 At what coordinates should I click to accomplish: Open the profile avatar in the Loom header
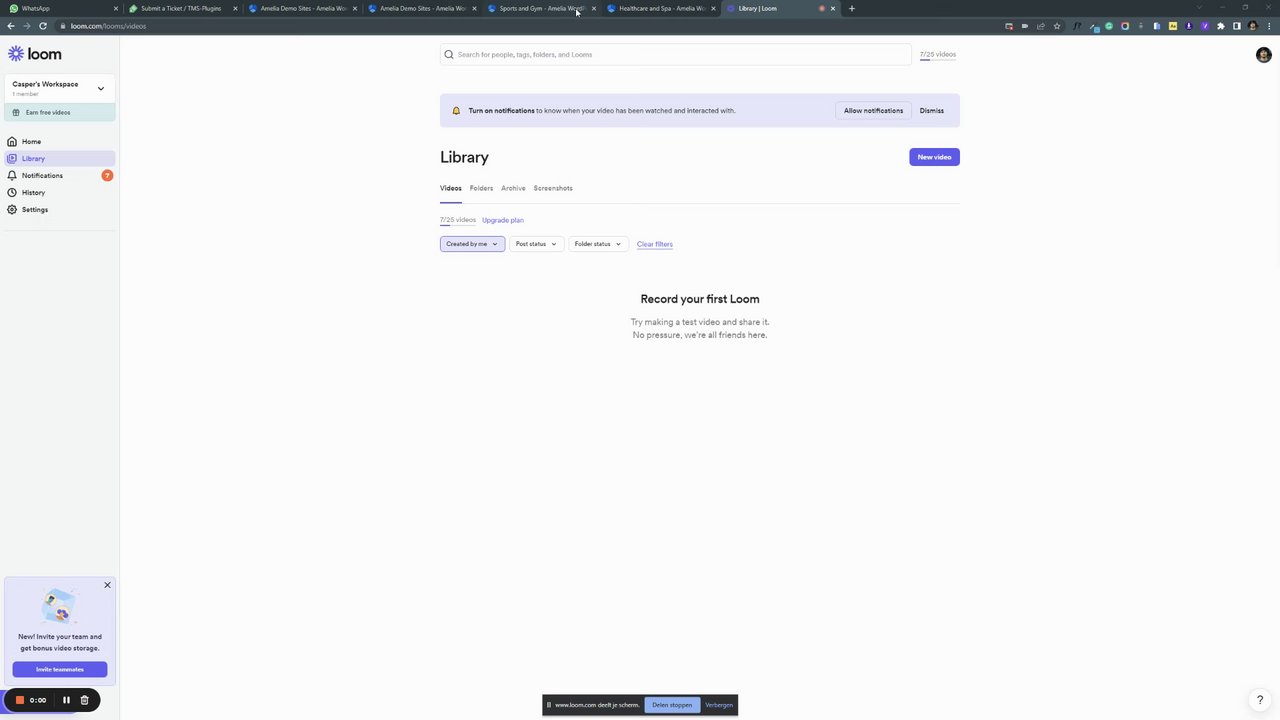[1263, 55]
